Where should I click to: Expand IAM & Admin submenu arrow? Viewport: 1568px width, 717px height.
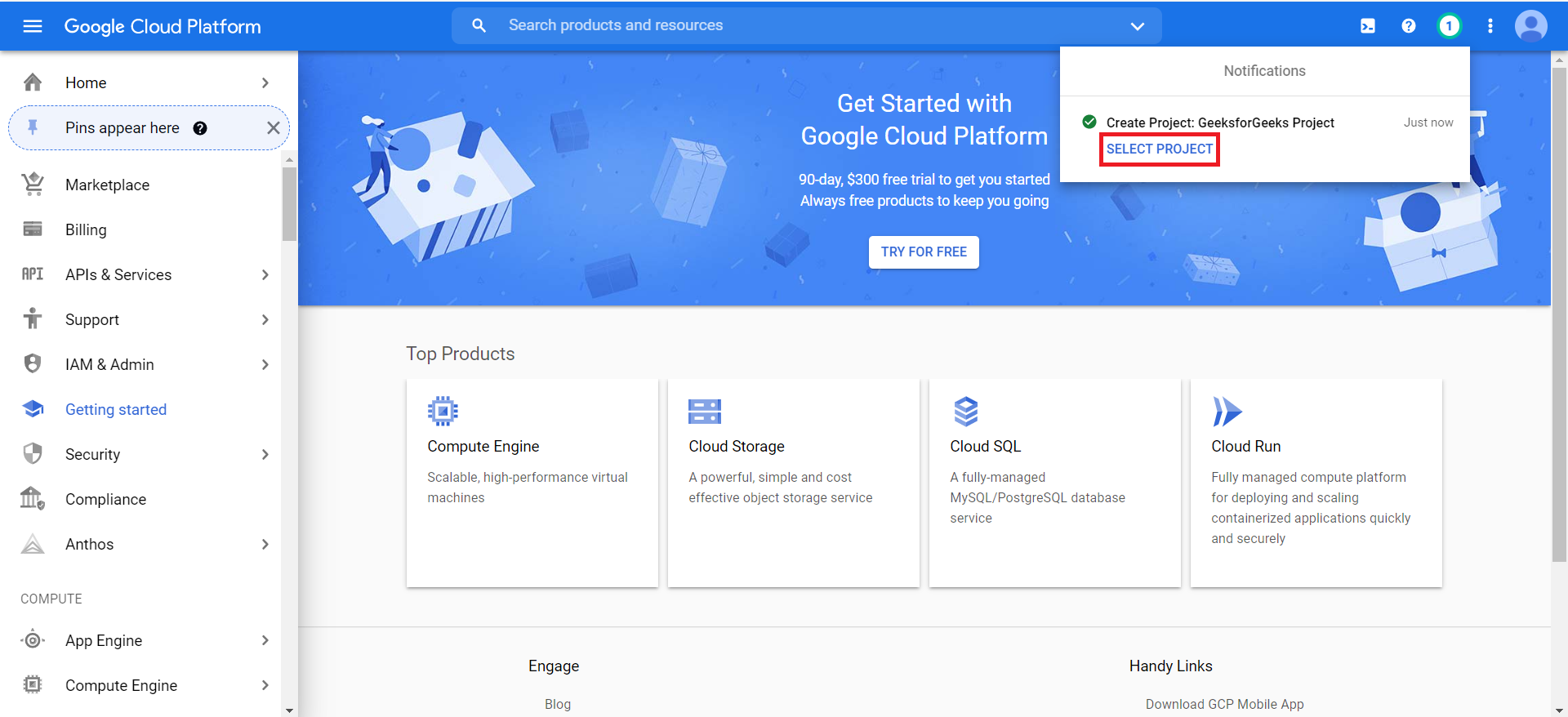click(x=265, y=364)
